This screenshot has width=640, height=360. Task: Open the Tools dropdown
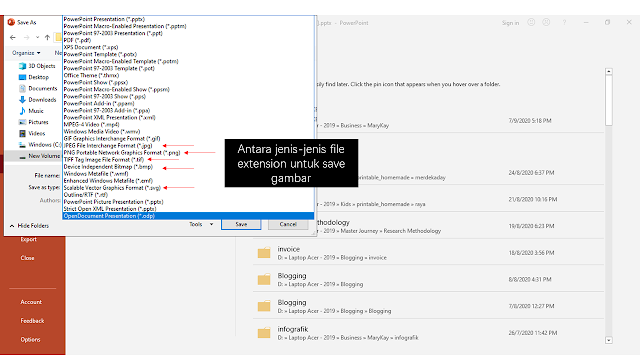(x=201, y=224)
